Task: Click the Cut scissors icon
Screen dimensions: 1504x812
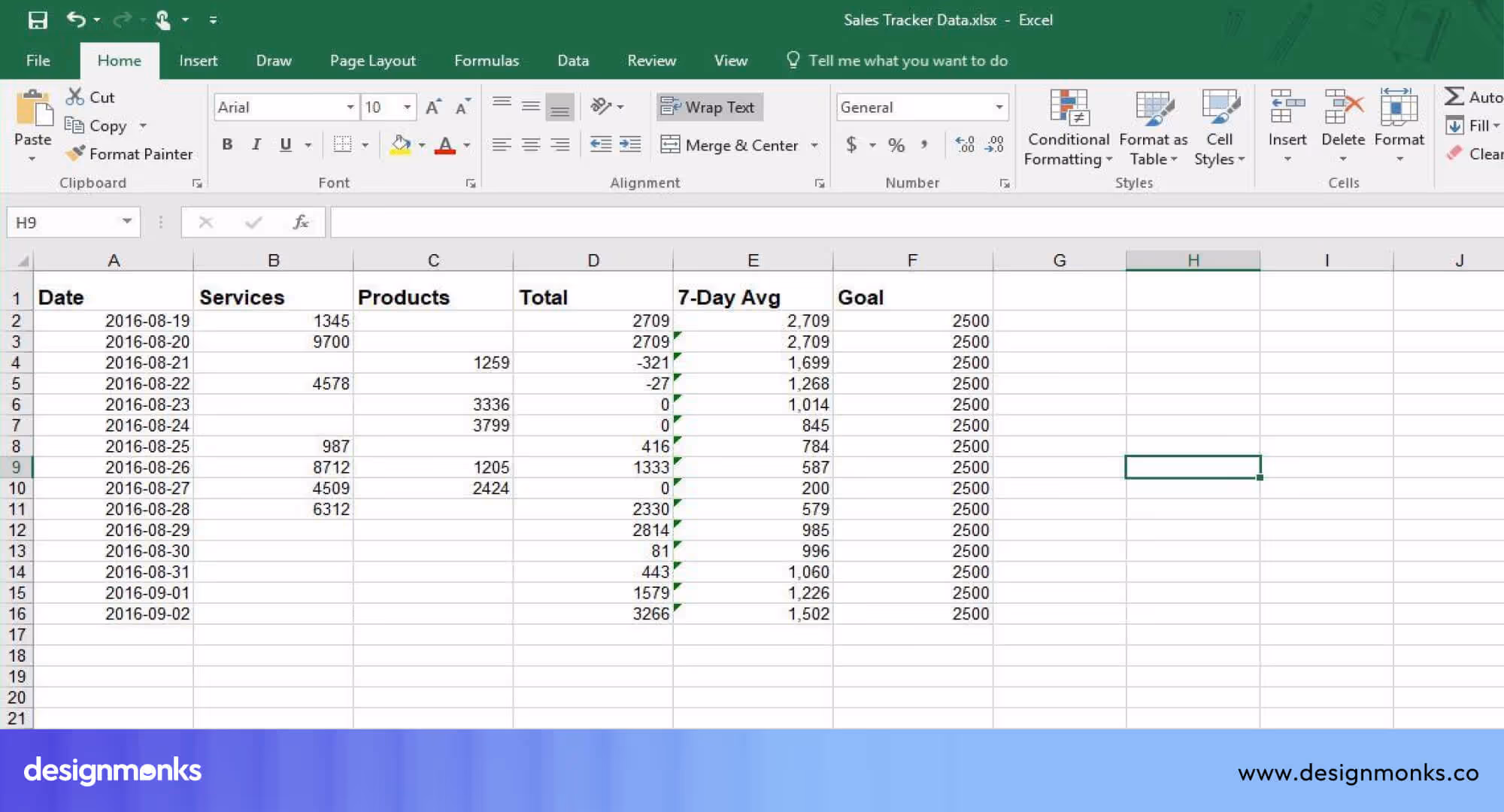Action: pyautogui.click(x=74, y=96)
